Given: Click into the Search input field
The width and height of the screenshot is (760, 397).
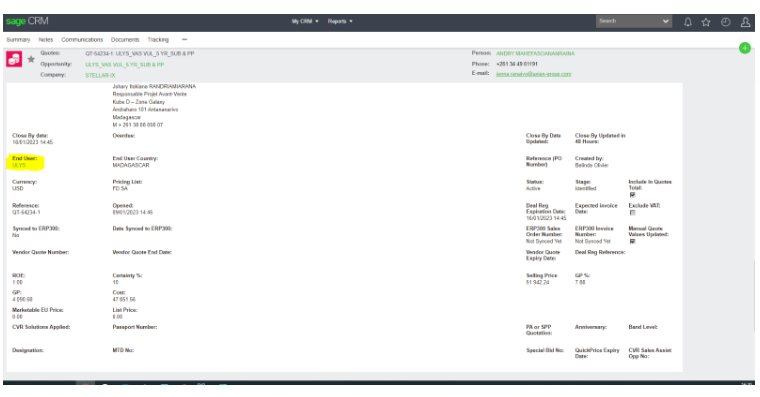Looking at the screenshot, I should click(628, 21).
